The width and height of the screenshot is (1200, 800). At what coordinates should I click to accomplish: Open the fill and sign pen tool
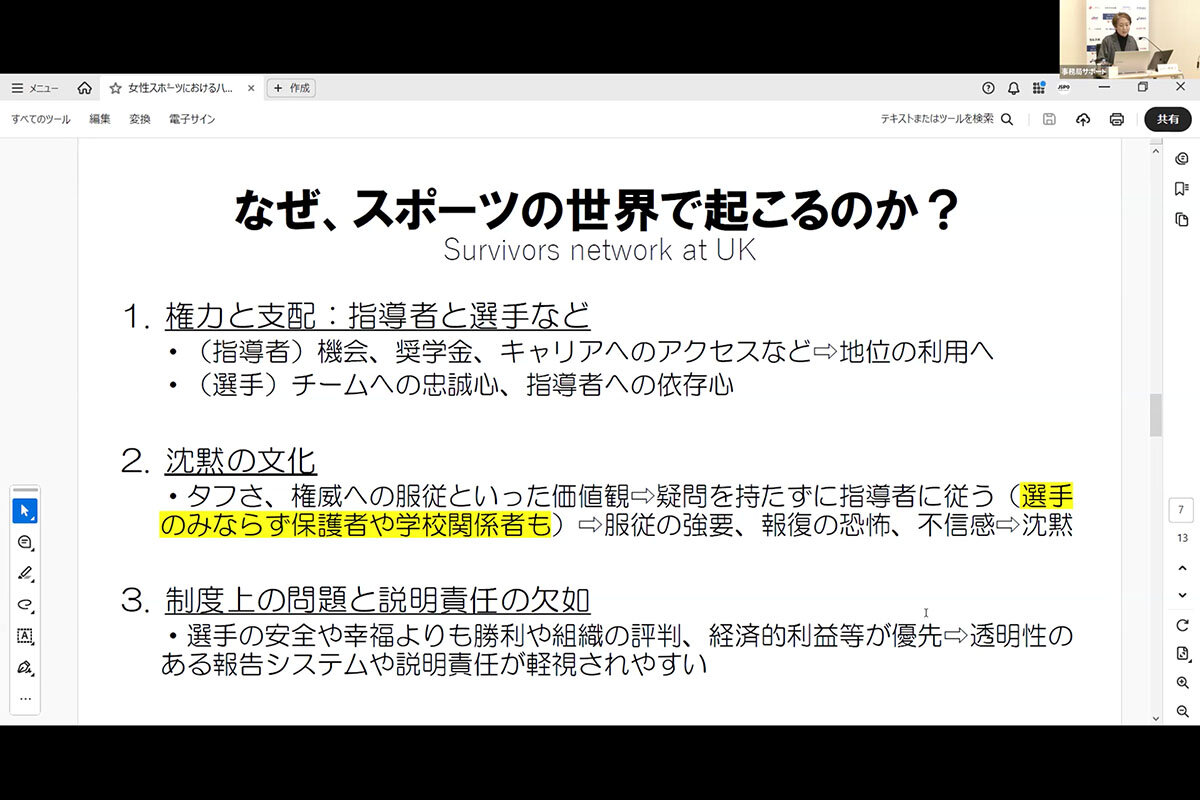(25, 667)
